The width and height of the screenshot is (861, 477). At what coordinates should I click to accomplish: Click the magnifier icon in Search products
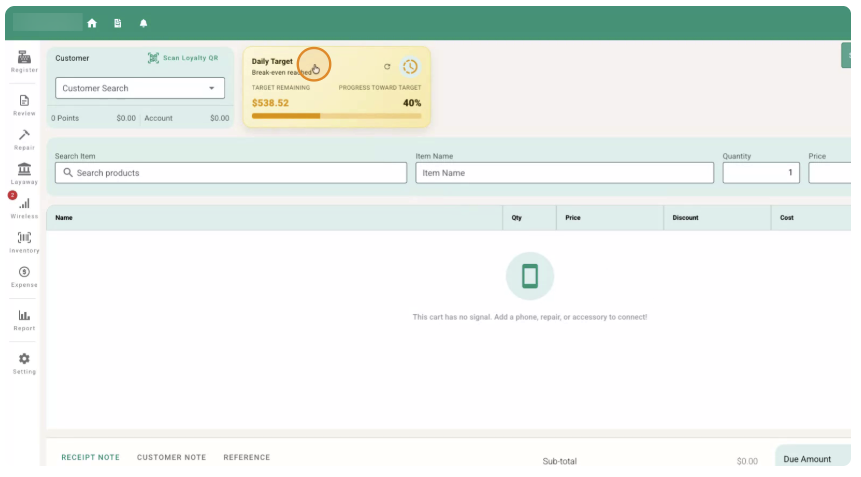(68, 172)
